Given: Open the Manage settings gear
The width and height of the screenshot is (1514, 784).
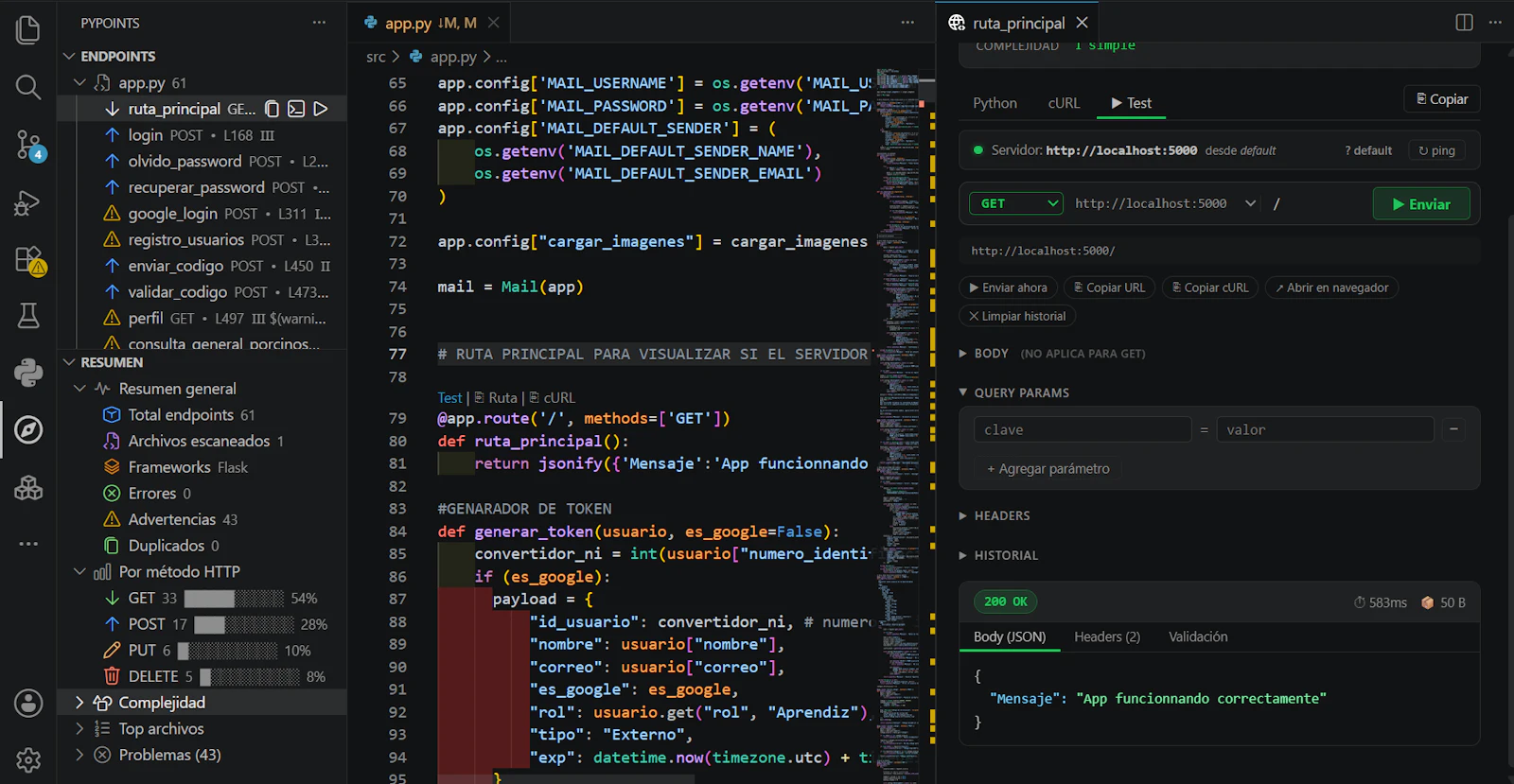Looking at the screenshot, I should [x=28, y=759].
